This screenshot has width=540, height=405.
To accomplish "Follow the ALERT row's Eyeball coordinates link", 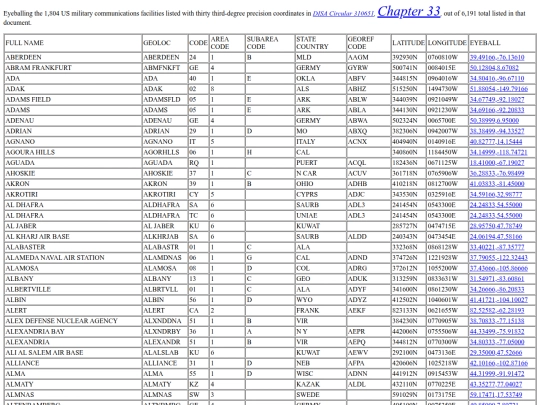I will 497,310.
